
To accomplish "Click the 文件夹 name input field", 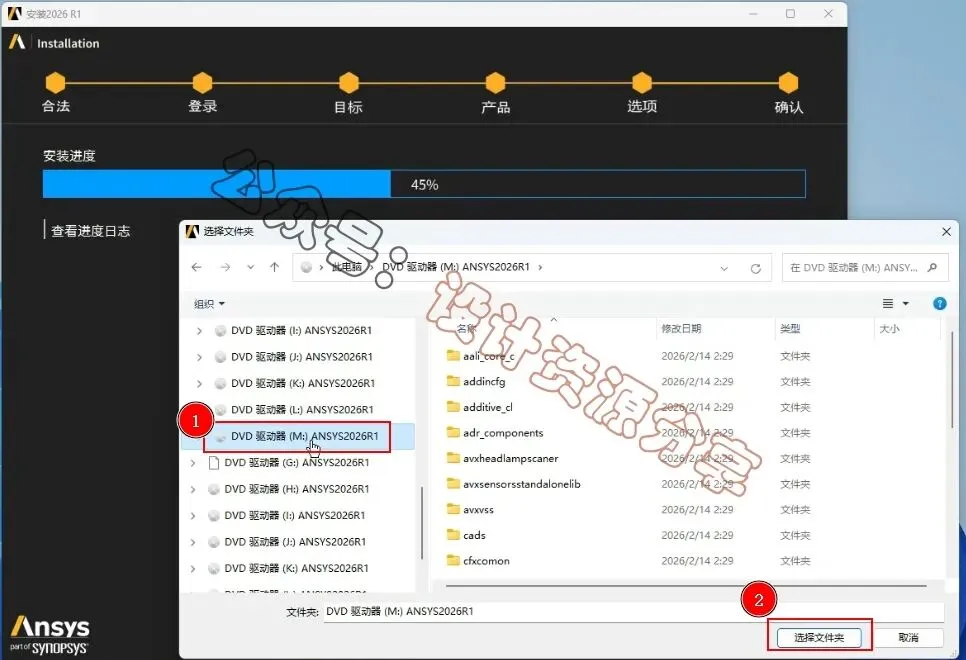I will click(x=633, y=611).
